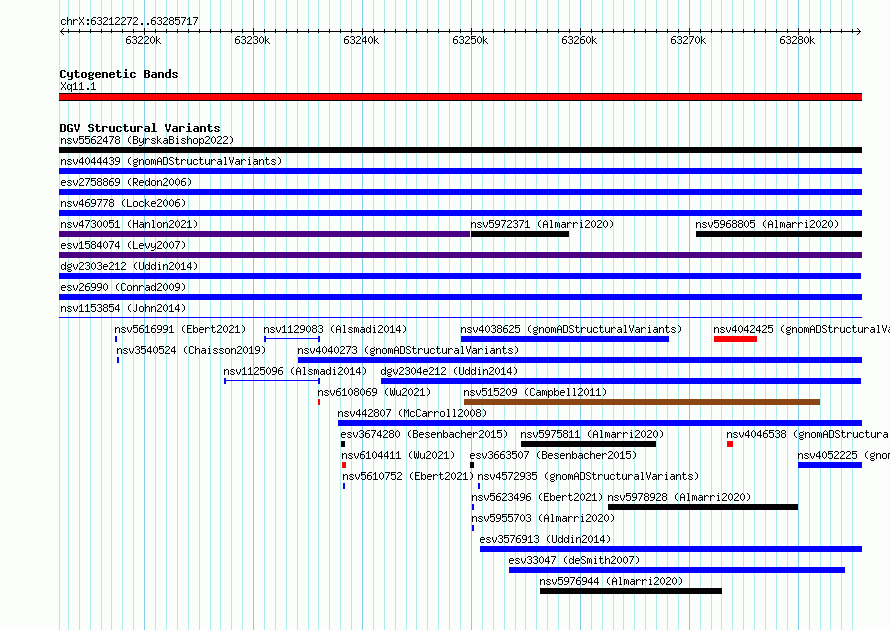Select the esv3576913 (Uddin2014) label
Image resolution: width=890 pixels, height=630 pixels.
(x=545, y=539)
